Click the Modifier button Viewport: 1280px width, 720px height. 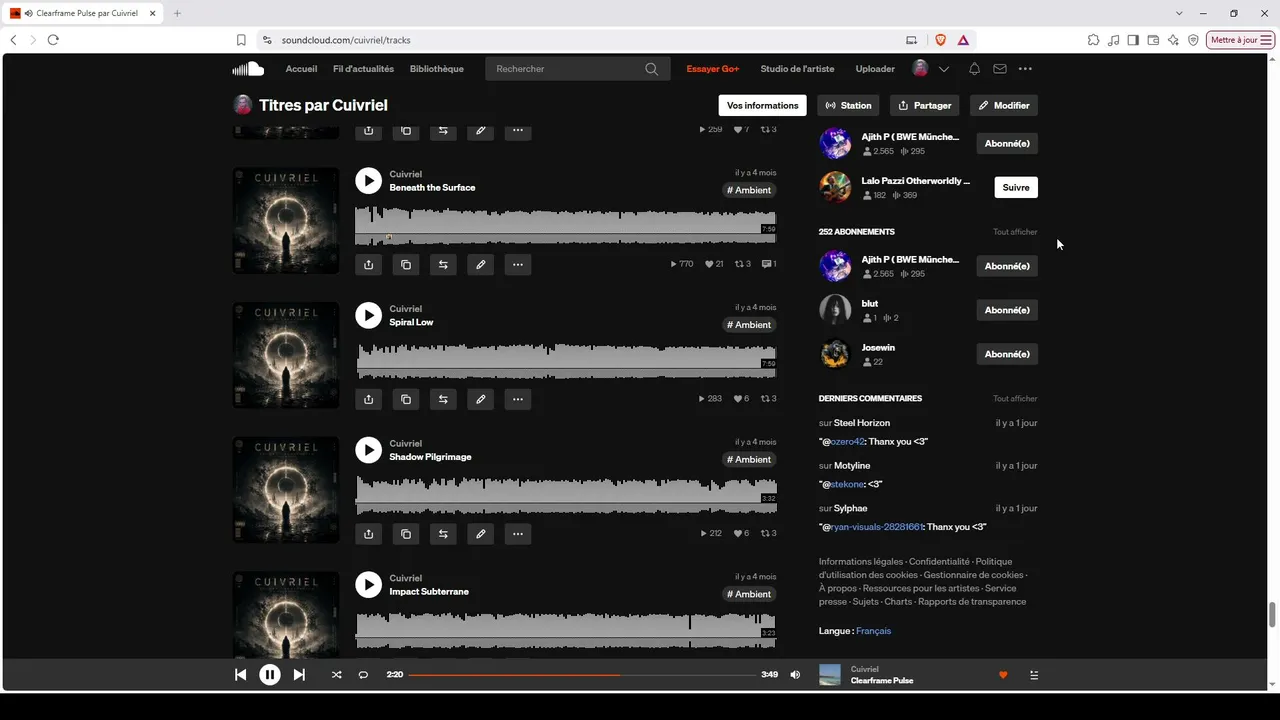point(1004,105)
